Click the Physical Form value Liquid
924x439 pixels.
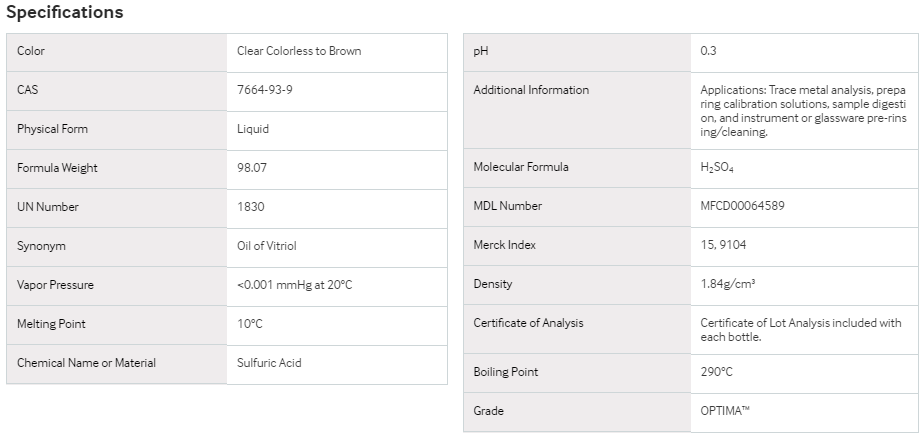pos(253,128)
